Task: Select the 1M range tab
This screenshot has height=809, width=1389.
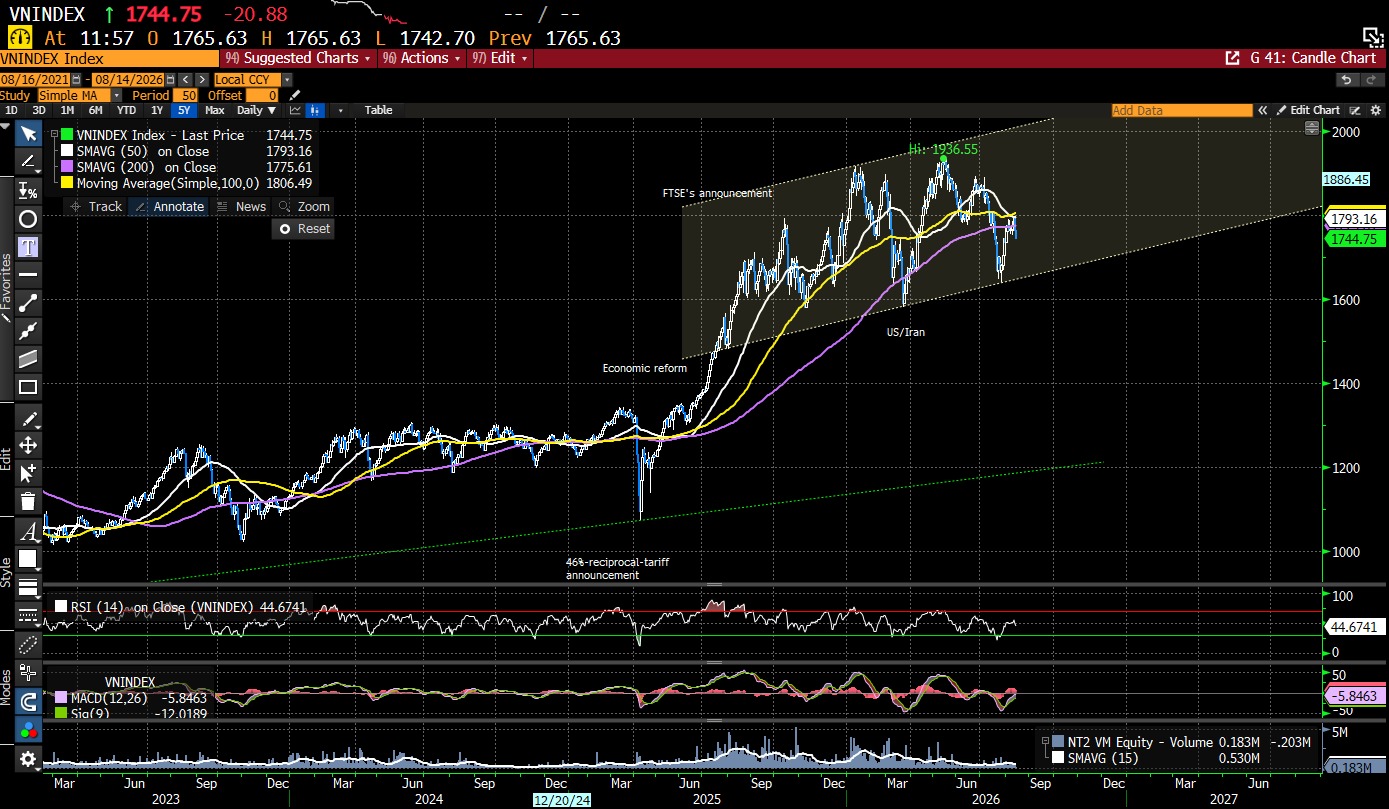Action: pos(67,110)
